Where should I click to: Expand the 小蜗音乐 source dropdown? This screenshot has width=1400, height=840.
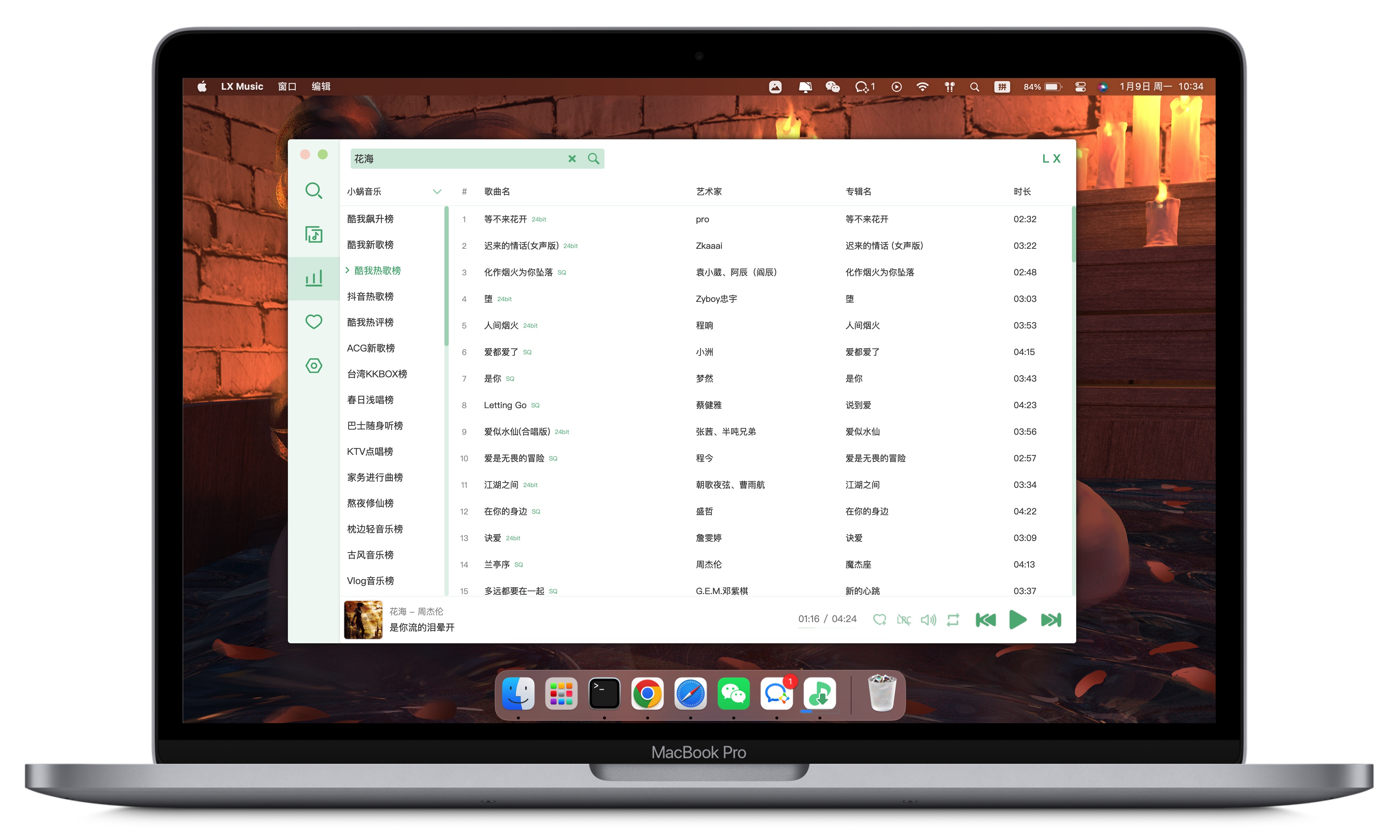(394, 191)
